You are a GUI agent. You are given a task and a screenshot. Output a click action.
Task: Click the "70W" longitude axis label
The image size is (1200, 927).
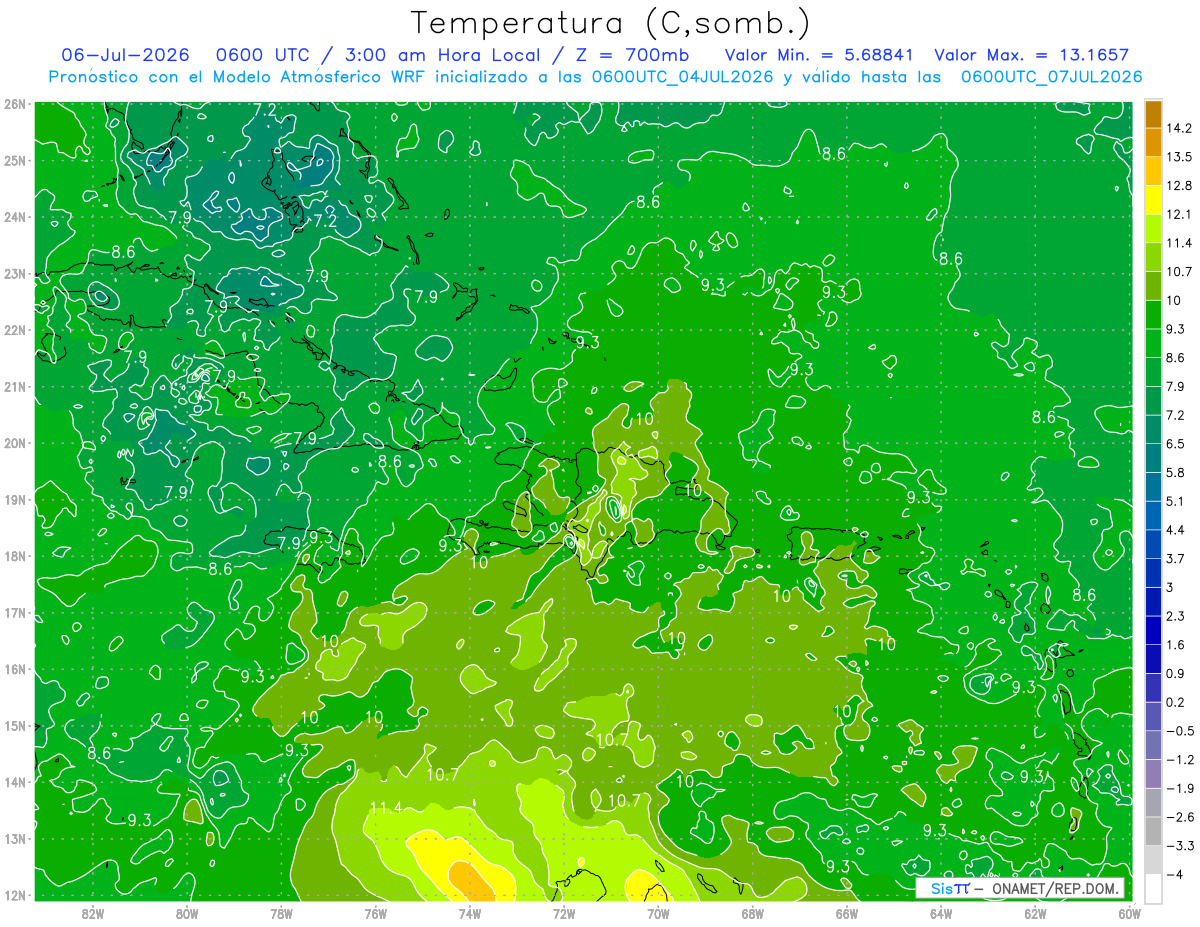click(x=658, y=913)
